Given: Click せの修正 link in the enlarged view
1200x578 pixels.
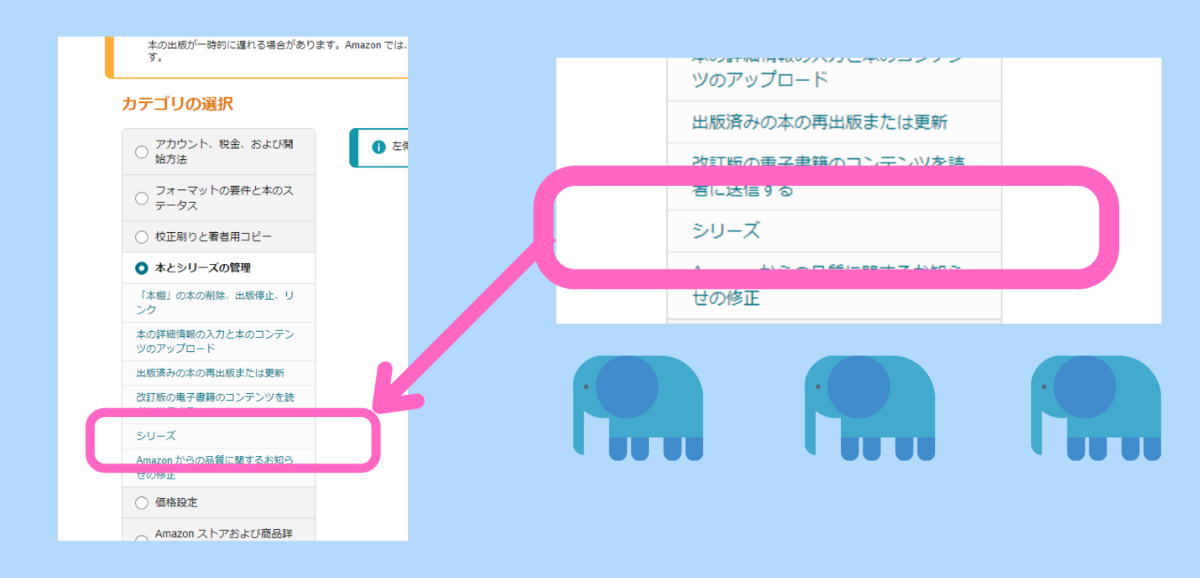Looking at the screenshot, I should click(x=726, y=297).
